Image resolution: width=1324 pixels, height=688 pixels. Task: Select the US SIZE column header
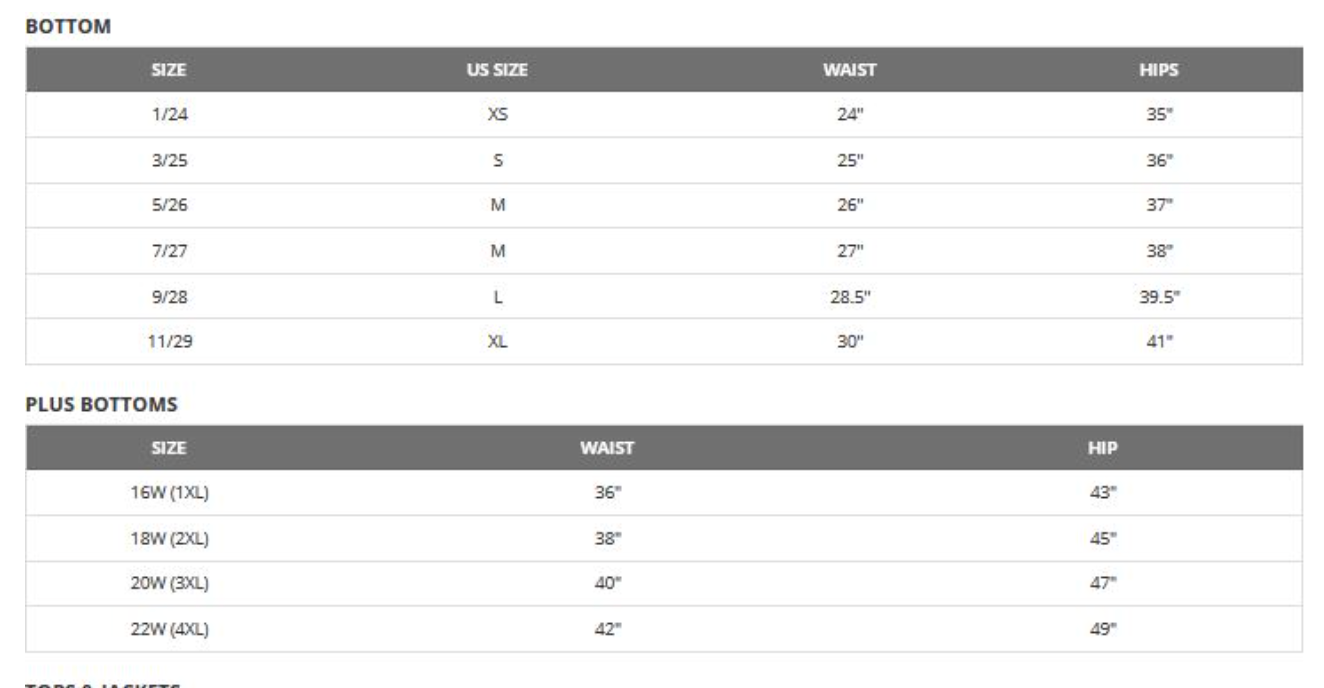[x=497, y=70]
